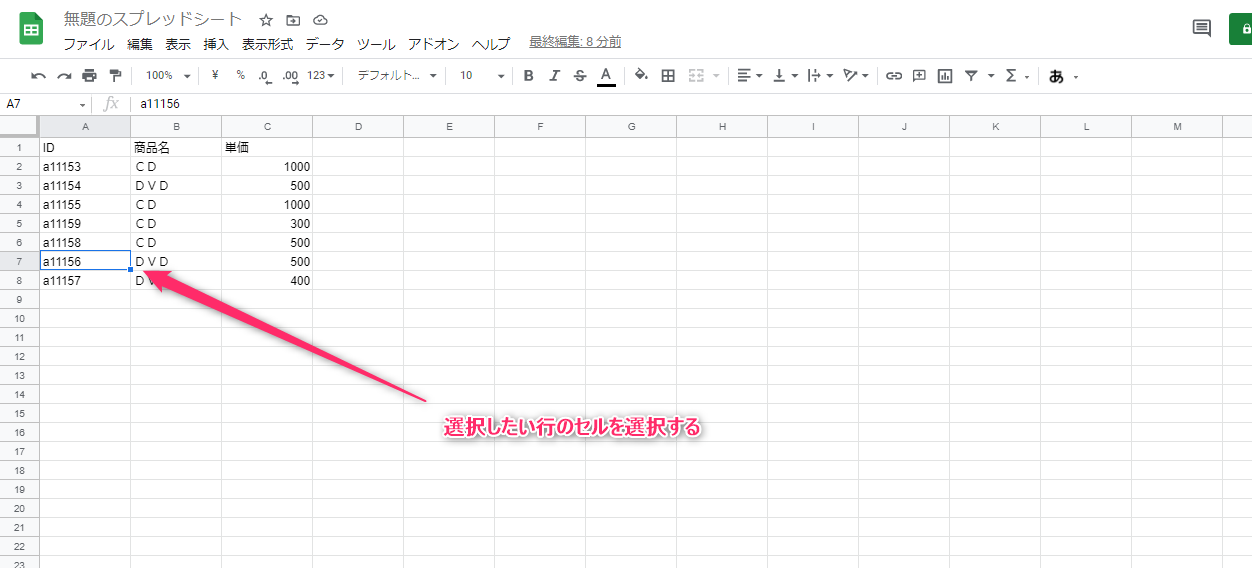Open the text wrapping dropdown
This screenshot has width=1252, height=568.
point(822,75)
